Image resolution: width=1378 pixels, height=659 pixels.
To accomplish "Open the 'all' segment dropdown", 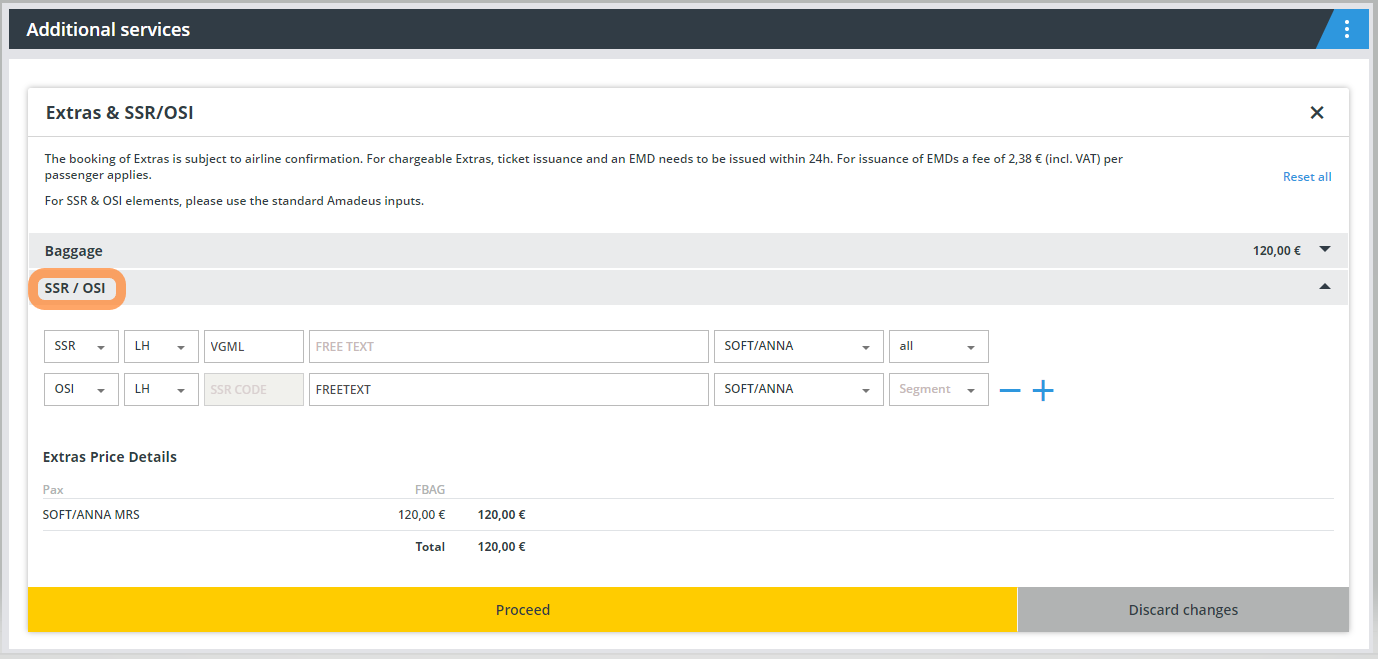I will 938,347.
